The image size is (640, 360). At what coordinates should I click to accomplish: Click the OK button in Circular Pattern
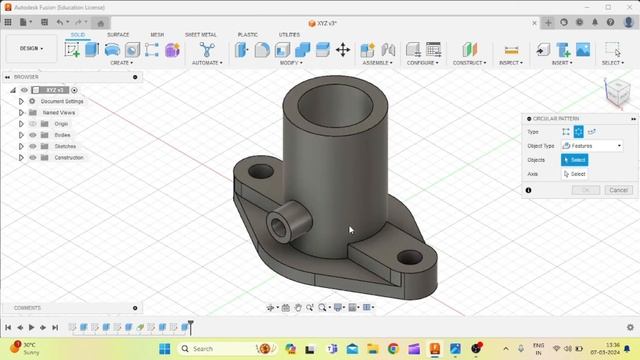click(586, 190)
